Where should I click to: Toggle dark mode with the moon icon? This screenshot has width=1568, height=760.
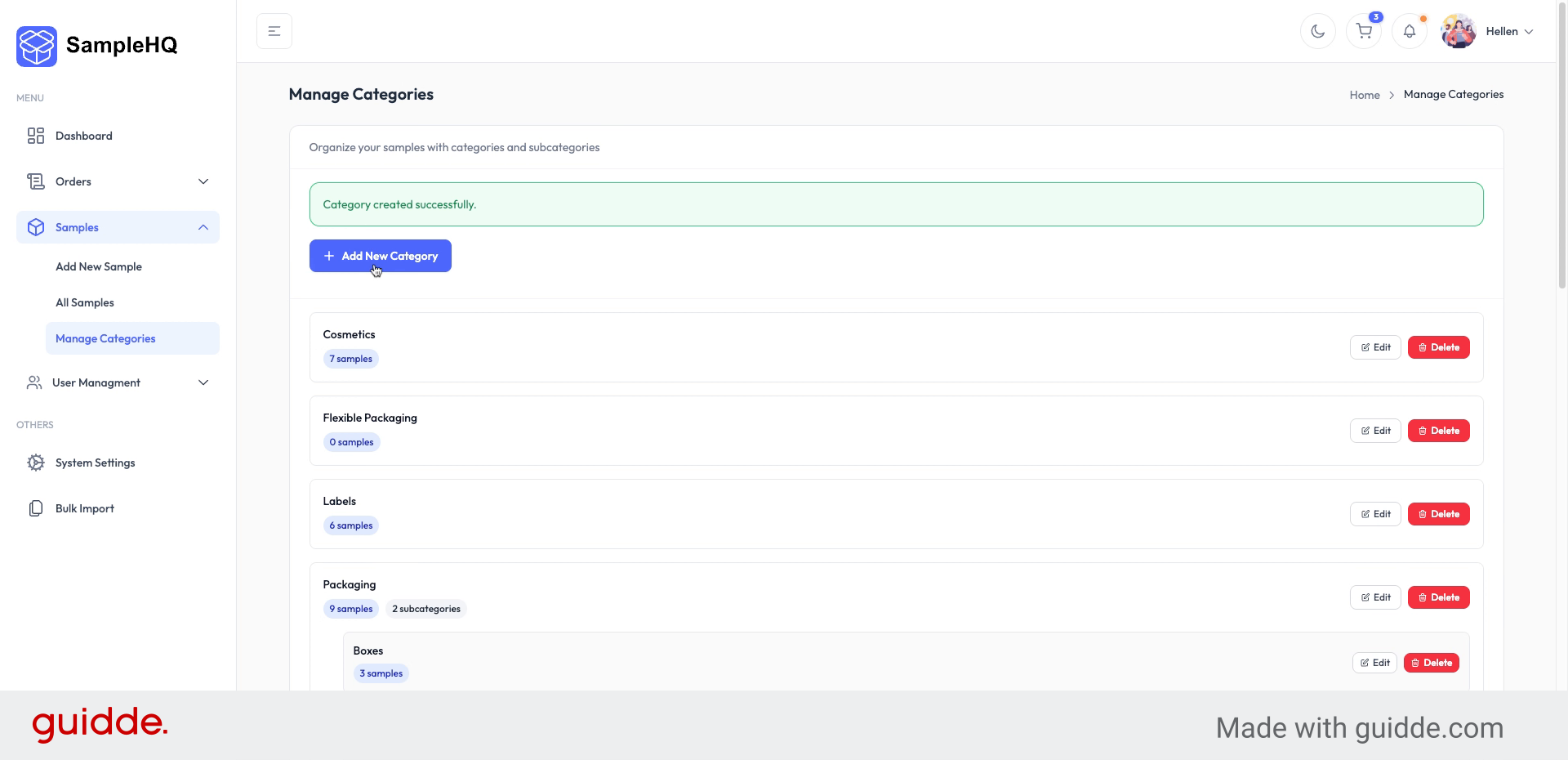point(1317,30)
